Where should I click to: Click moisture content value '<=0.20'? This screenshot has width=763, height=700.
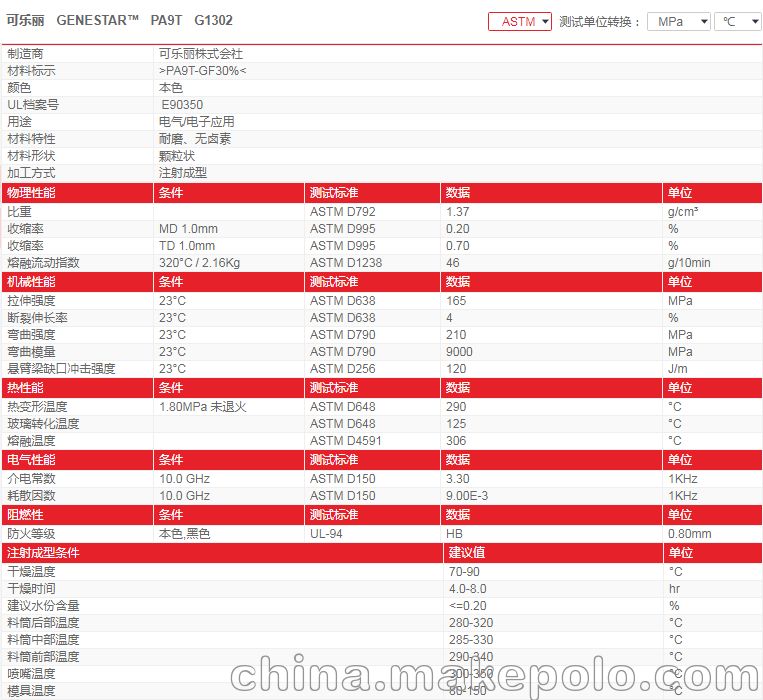[468, 606]
